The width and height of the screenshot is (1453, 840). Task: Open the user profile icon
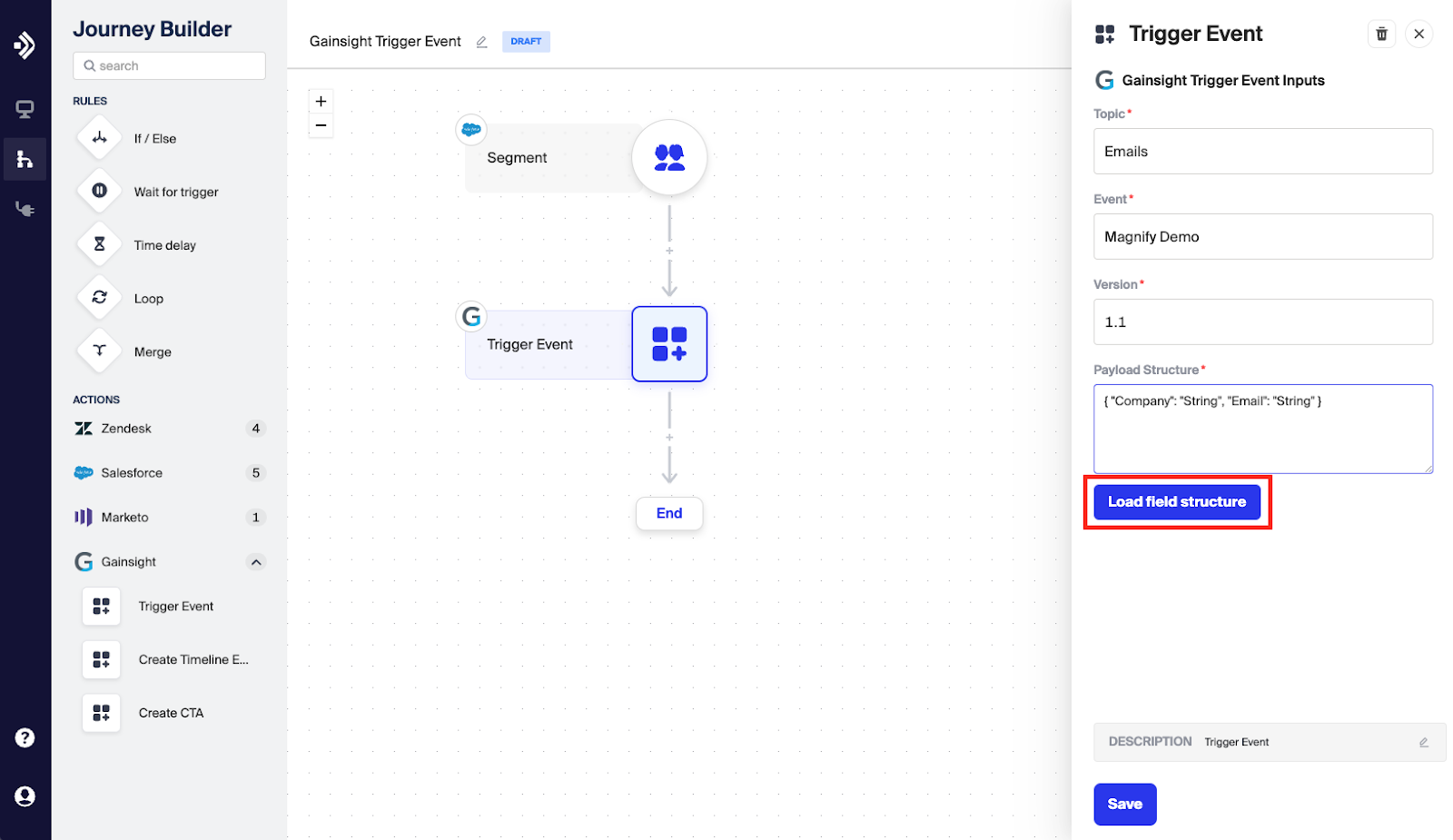[25, 796]
